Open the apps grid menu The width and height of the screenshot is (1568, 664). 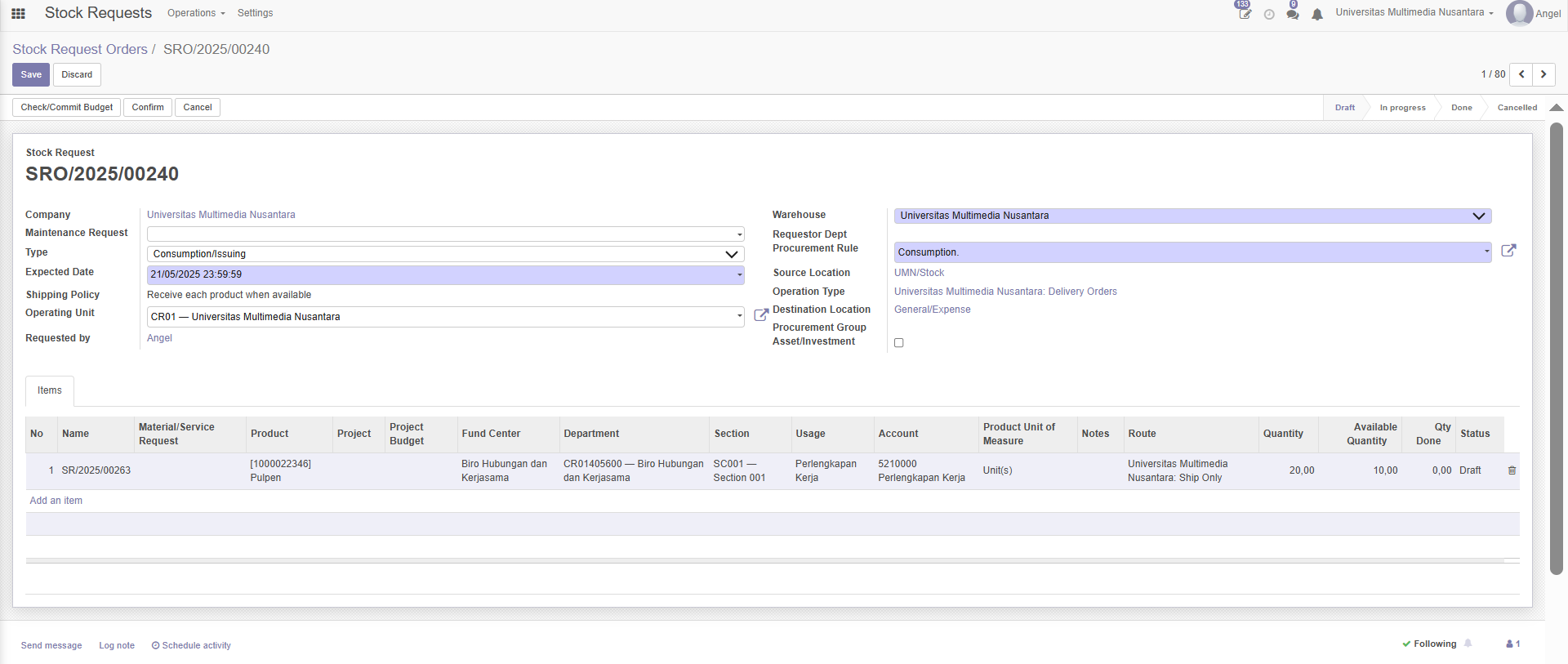pos(18,13)
